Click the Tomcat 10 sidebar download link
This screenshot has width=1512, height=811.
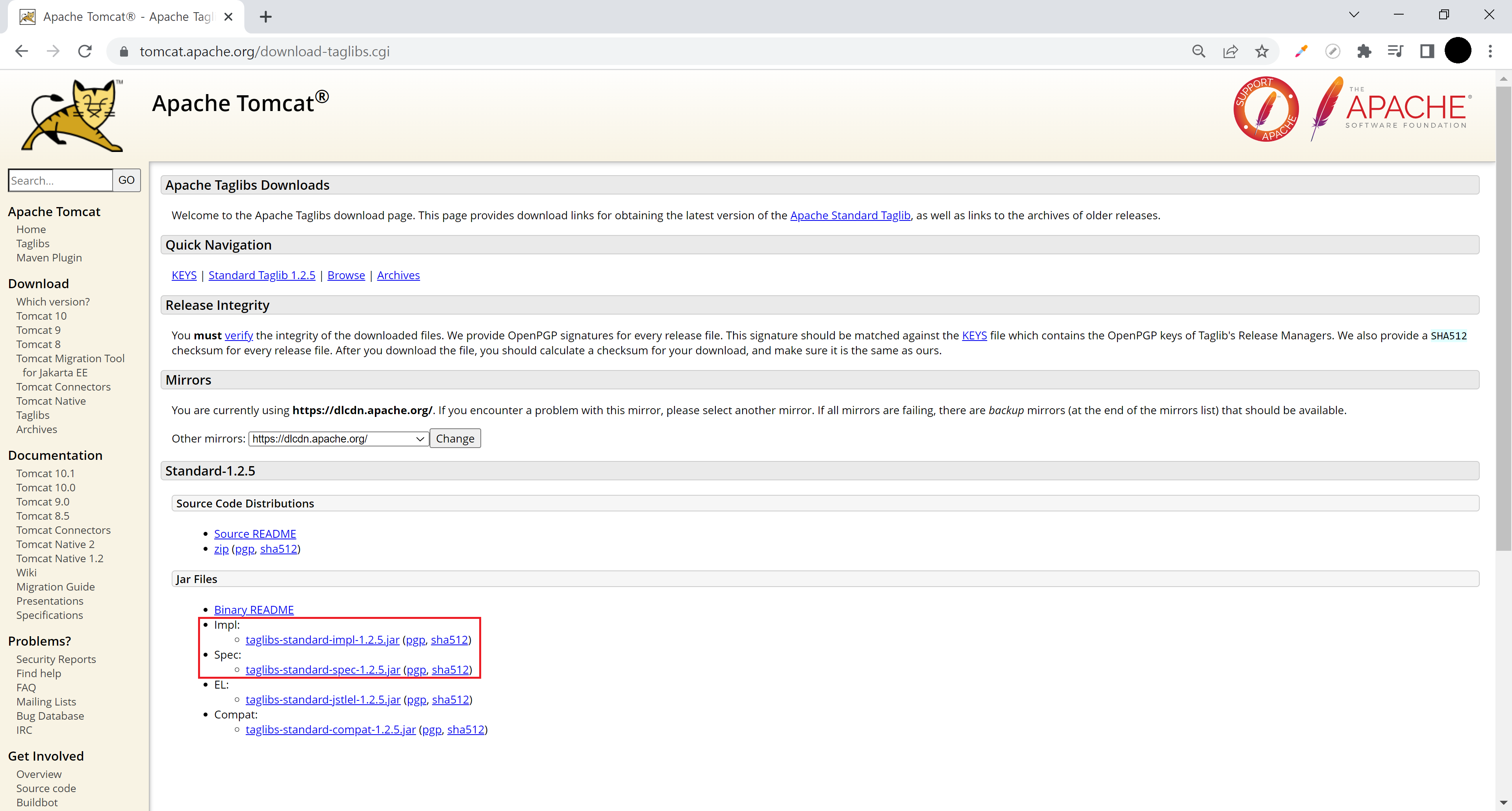click(x=41, y=316)
